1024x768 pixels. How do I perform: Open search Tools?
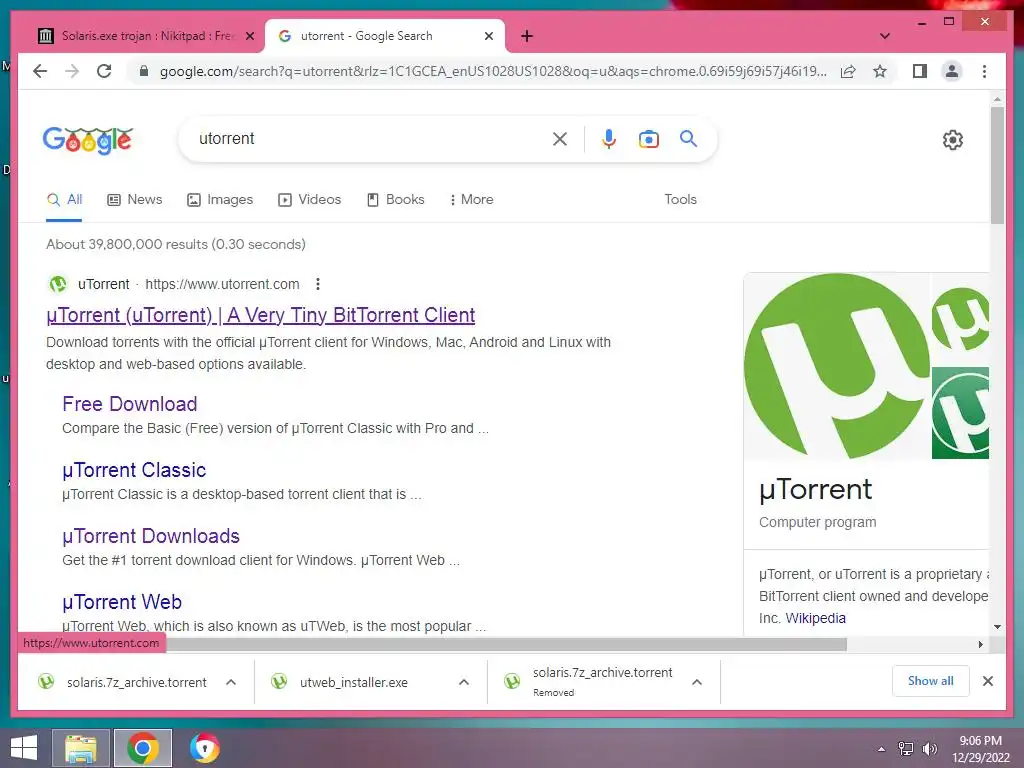click(x=680, y=199)
